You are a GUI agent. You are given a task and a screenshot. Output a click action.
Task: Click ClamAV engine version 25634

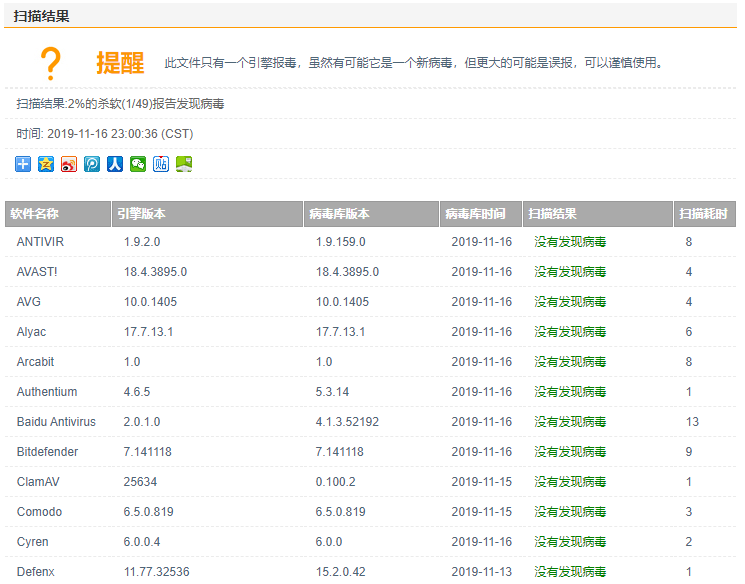[x=140, y=481]
